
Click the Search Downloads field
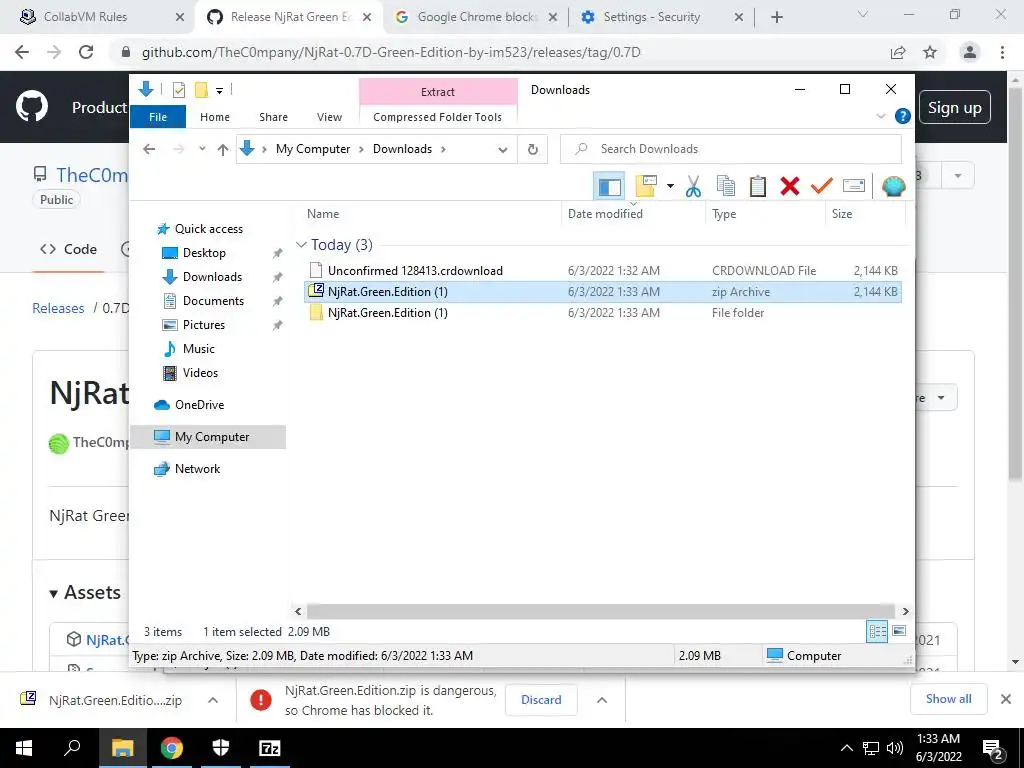(x=731, y=149)
